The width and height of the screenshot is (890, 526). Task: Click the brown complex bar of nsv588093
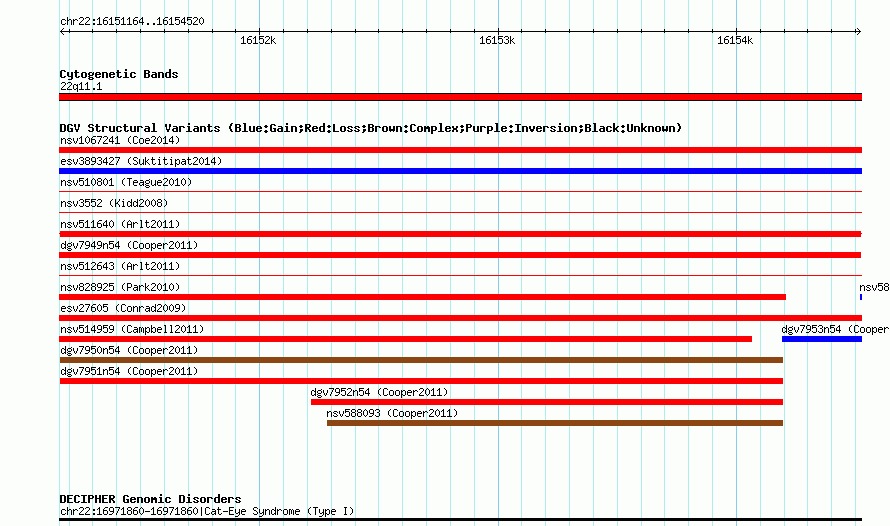pyautogui.click(x=555, y=423)
